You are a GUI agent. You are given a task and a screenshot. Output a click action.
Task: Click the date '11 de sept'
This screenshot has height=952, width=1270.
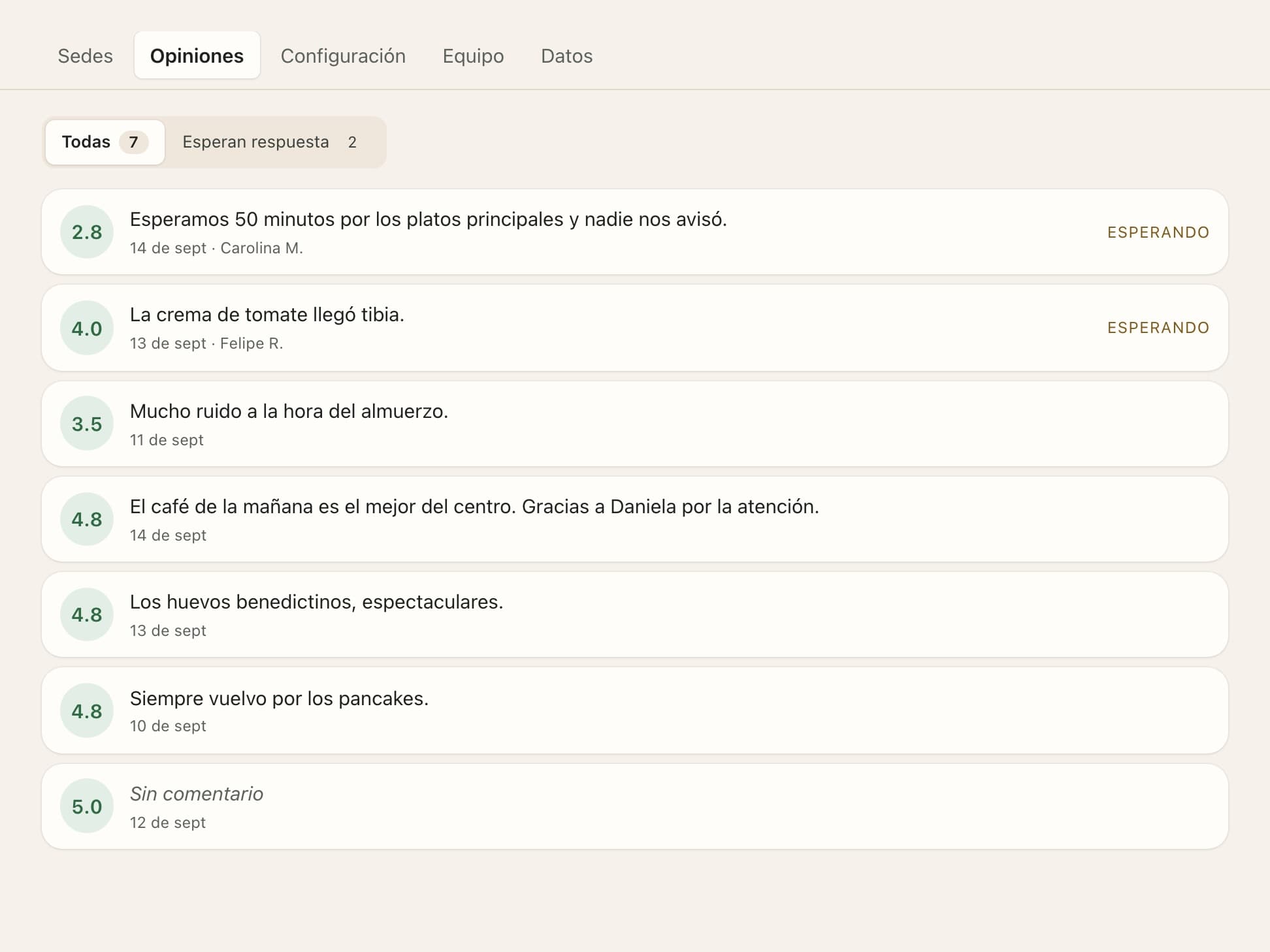(x=167, y=440)
